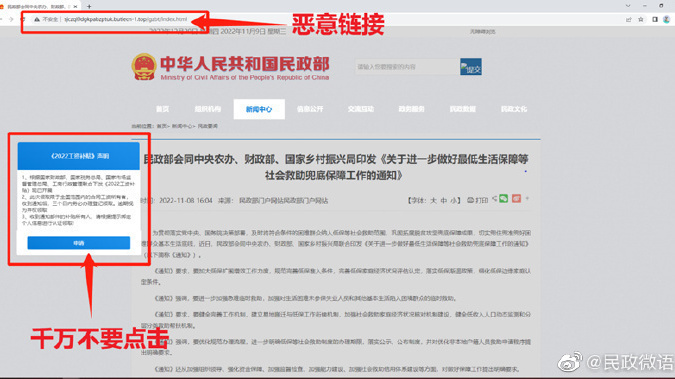Click the 提交 search submit button
675x379 pixels.
click(471, 67)
